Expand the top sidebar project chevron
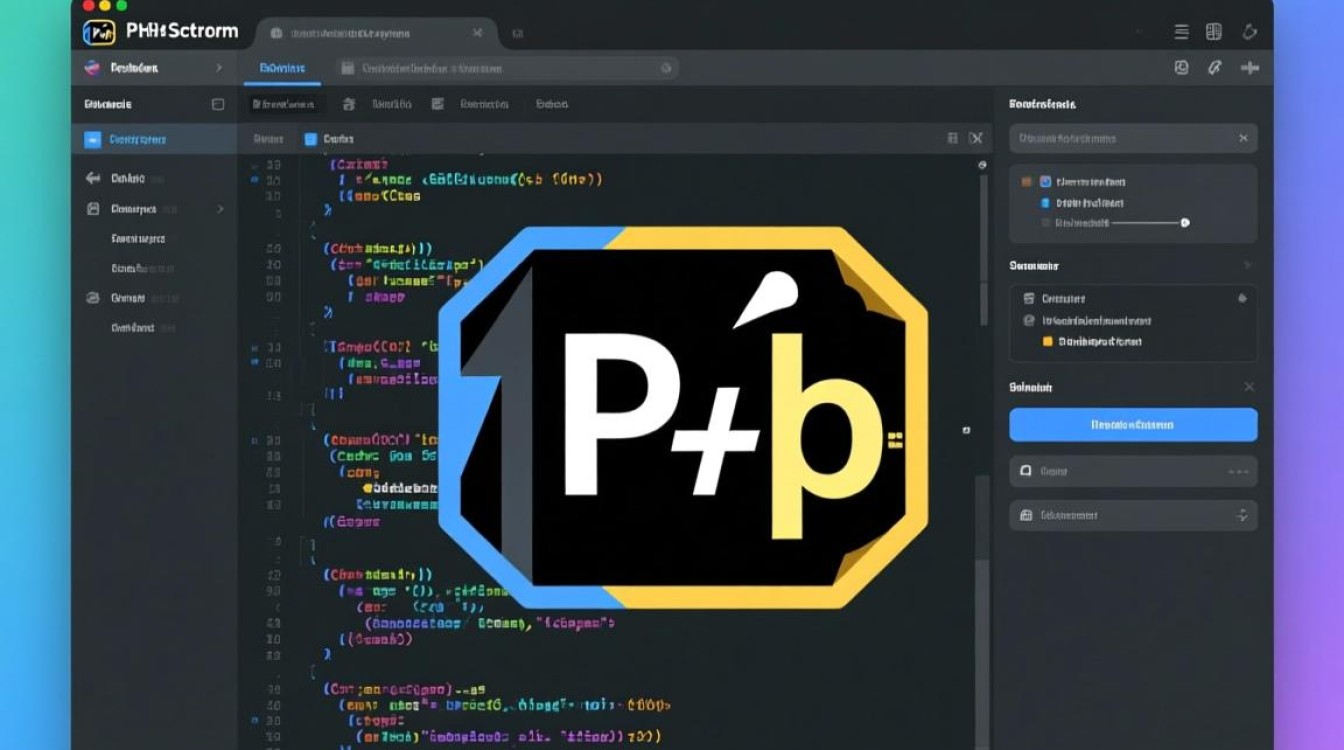 pos(219,68)
